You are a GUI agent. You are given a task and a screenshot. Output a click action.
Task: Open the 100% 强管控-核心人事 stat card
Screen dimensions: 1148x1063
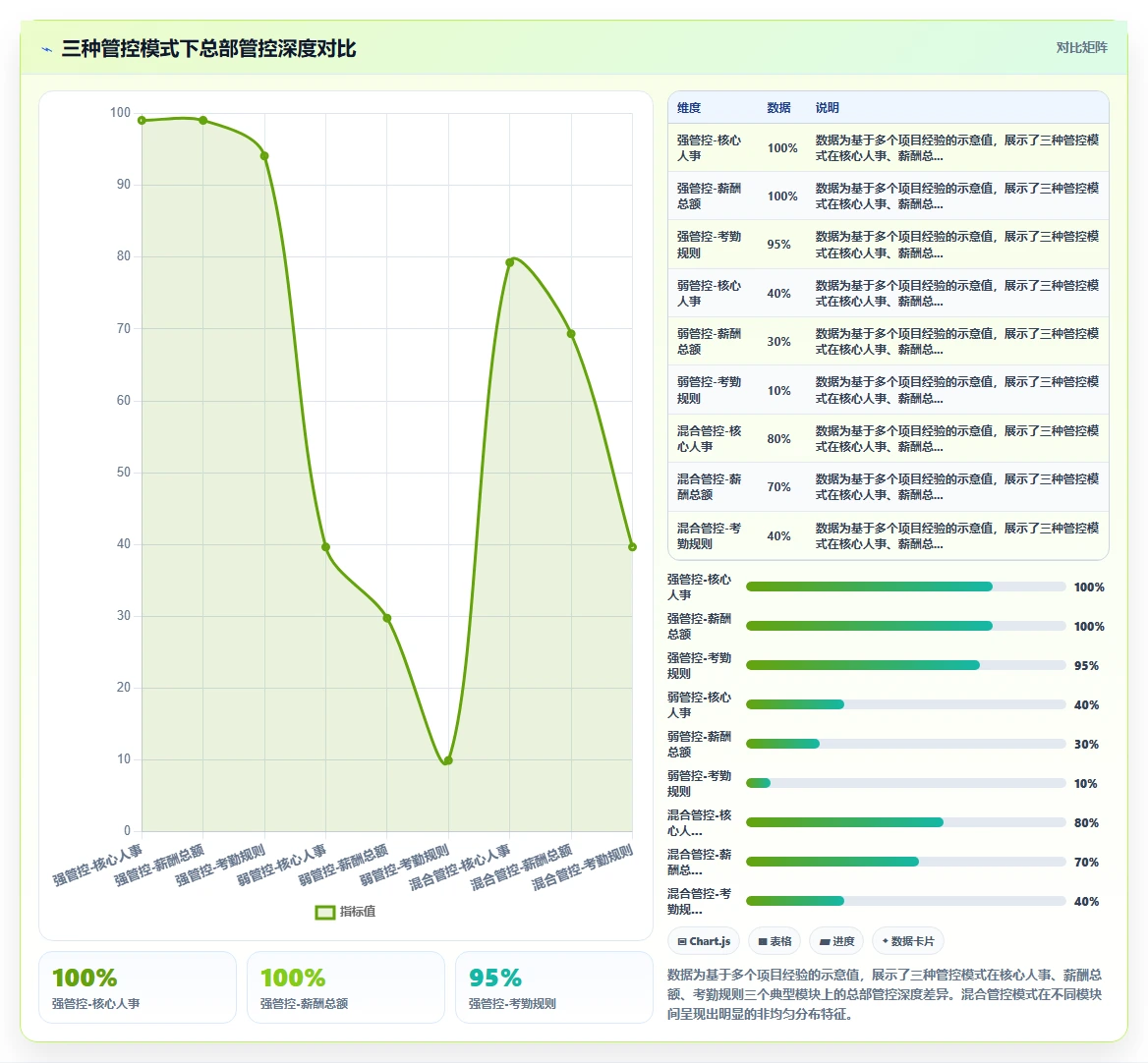coord(138,987)
